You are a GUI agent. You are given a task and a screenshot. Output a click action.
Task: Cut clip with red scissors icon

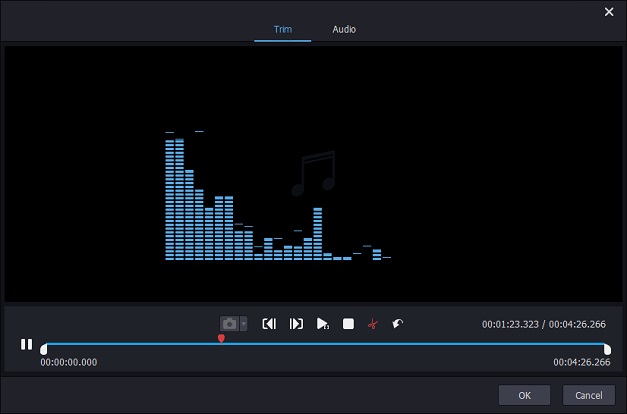373,324
